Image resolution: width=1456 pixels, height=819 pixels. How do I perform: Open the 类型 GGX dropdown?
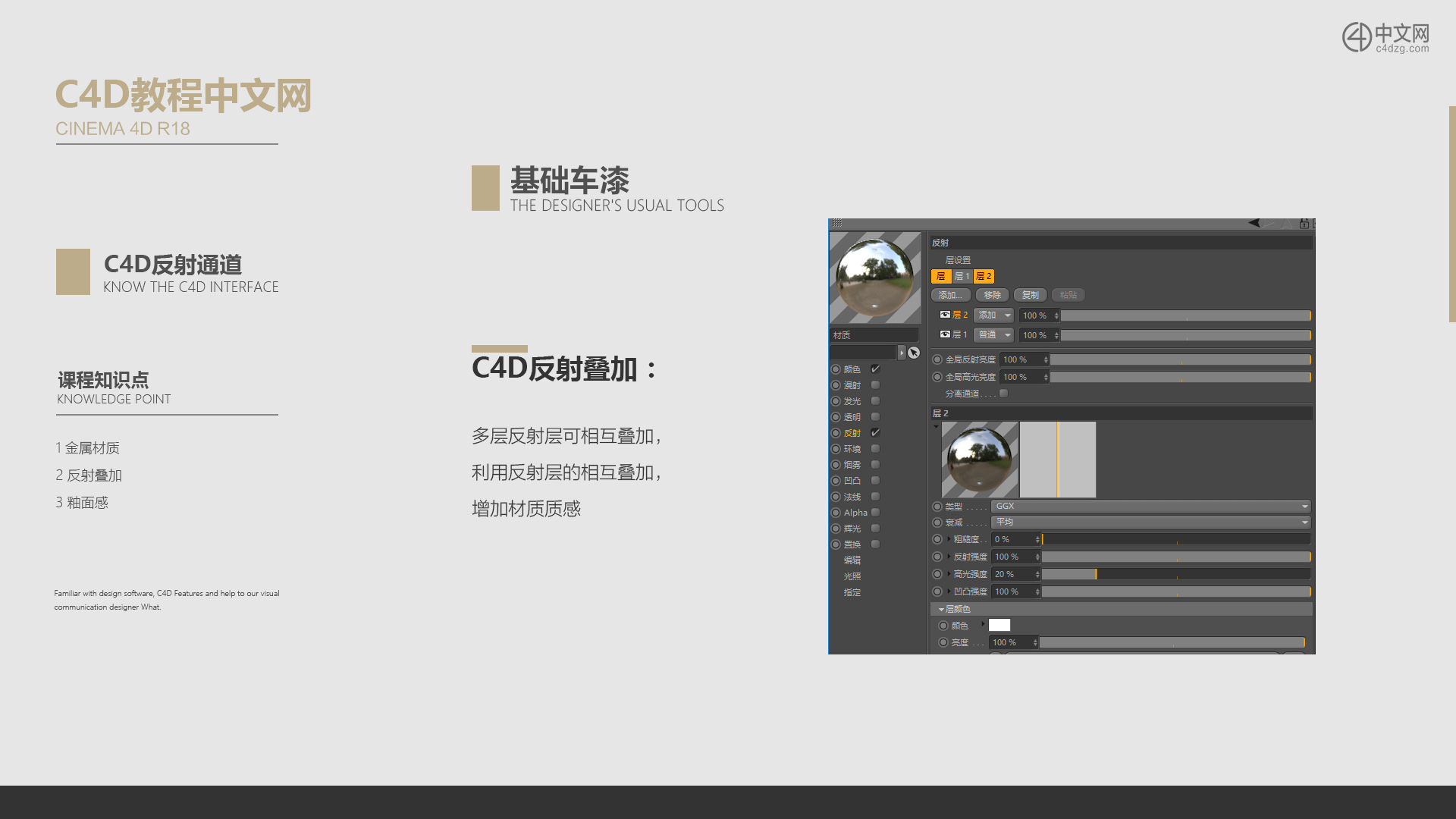(1151, 507)
